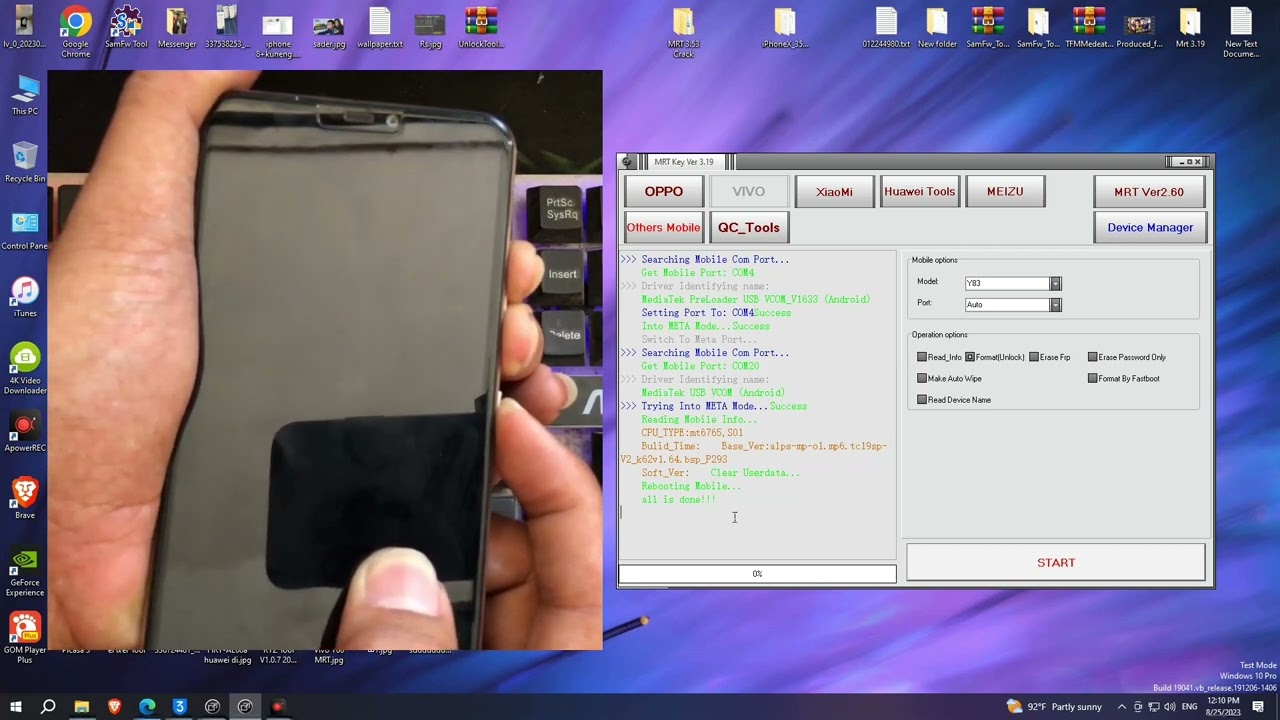Open the QC_Tools tab
The width and height of the screenshot is (1280, 720).
point(748,227)
